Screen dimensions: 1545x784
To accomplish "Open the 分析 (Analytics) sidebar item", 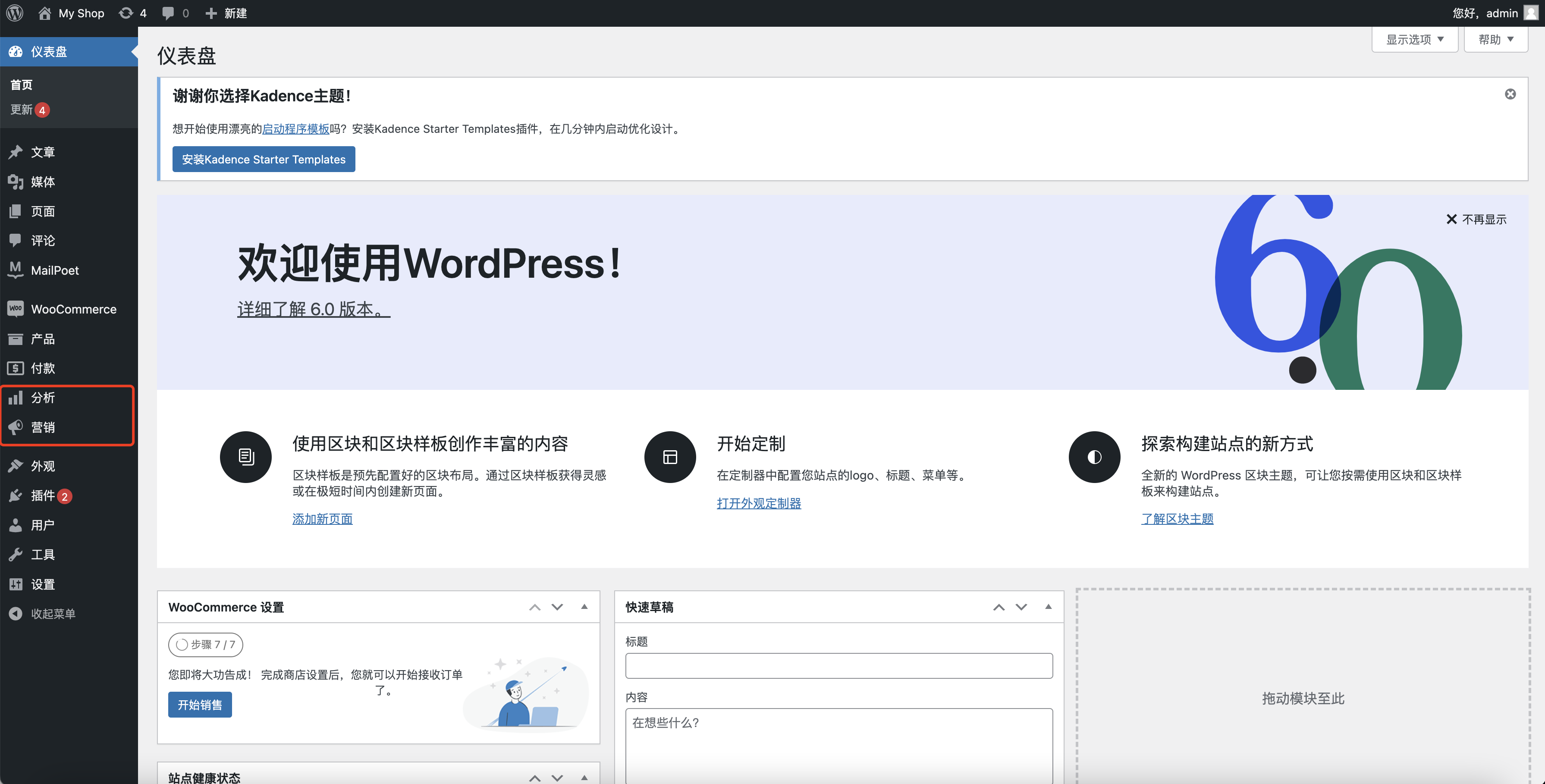I will point(43,398).
